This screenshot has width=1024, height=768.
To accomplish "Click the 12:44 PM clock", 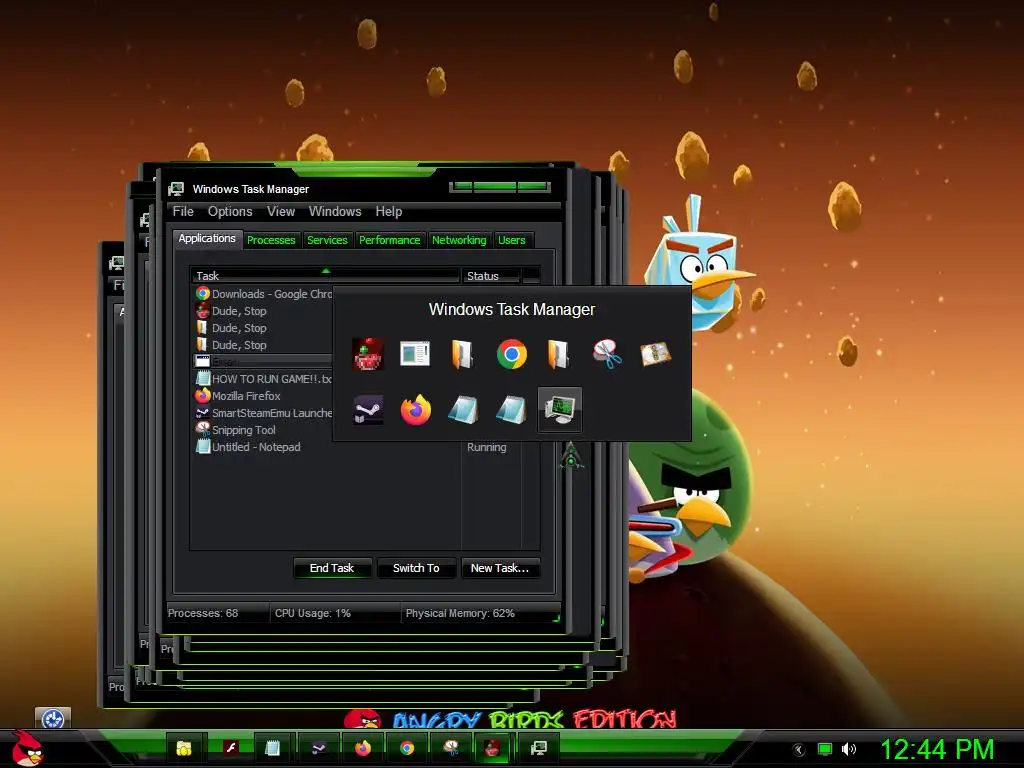I will [x=937, y=749].
